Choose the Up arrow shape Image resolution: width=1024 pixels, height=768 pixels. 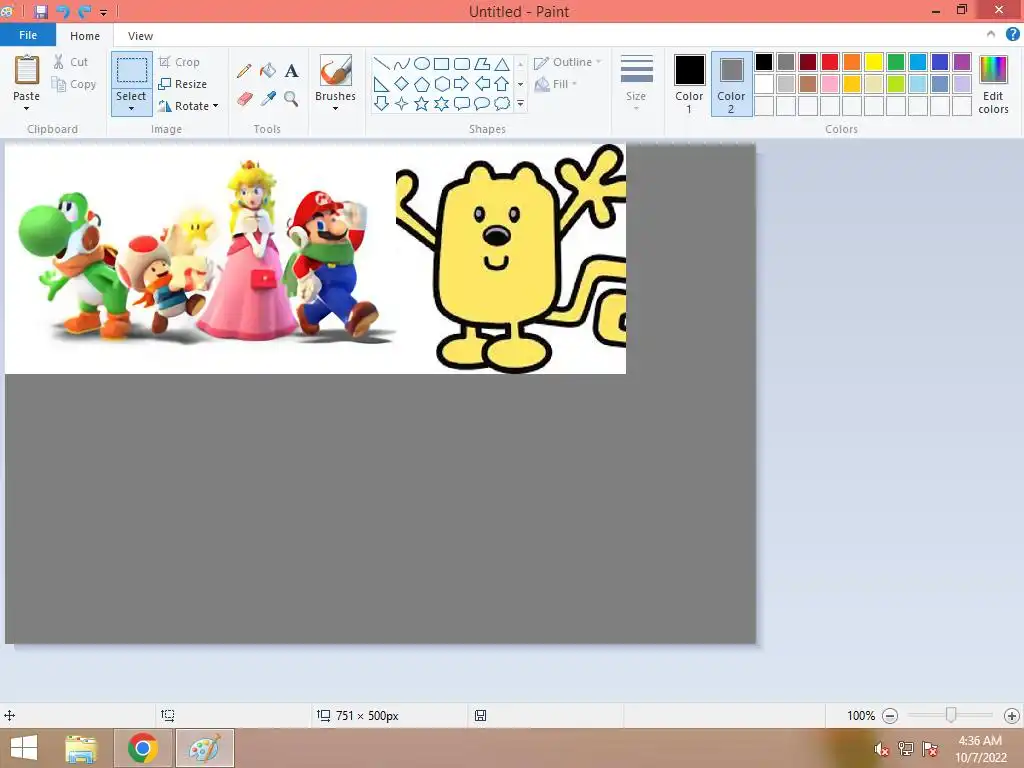tap(502, 84)
